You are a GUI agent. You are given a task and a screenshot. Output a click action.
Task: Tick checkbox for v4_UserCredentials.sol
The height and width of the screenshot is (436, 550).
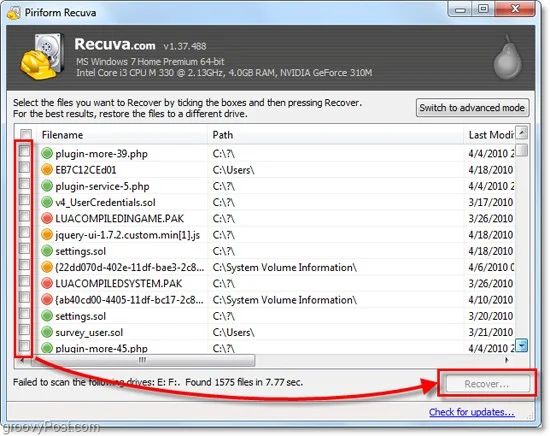click(x=24, y=200)
